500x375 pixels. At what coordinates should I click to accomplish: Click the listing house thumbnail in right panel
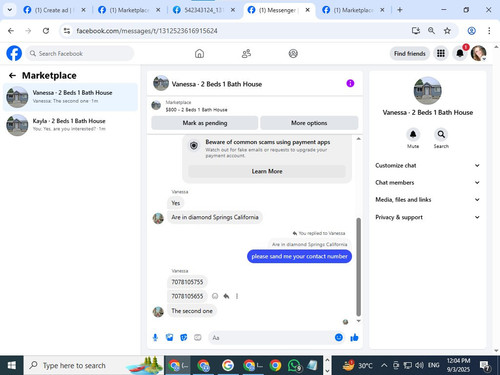point(428,91)
